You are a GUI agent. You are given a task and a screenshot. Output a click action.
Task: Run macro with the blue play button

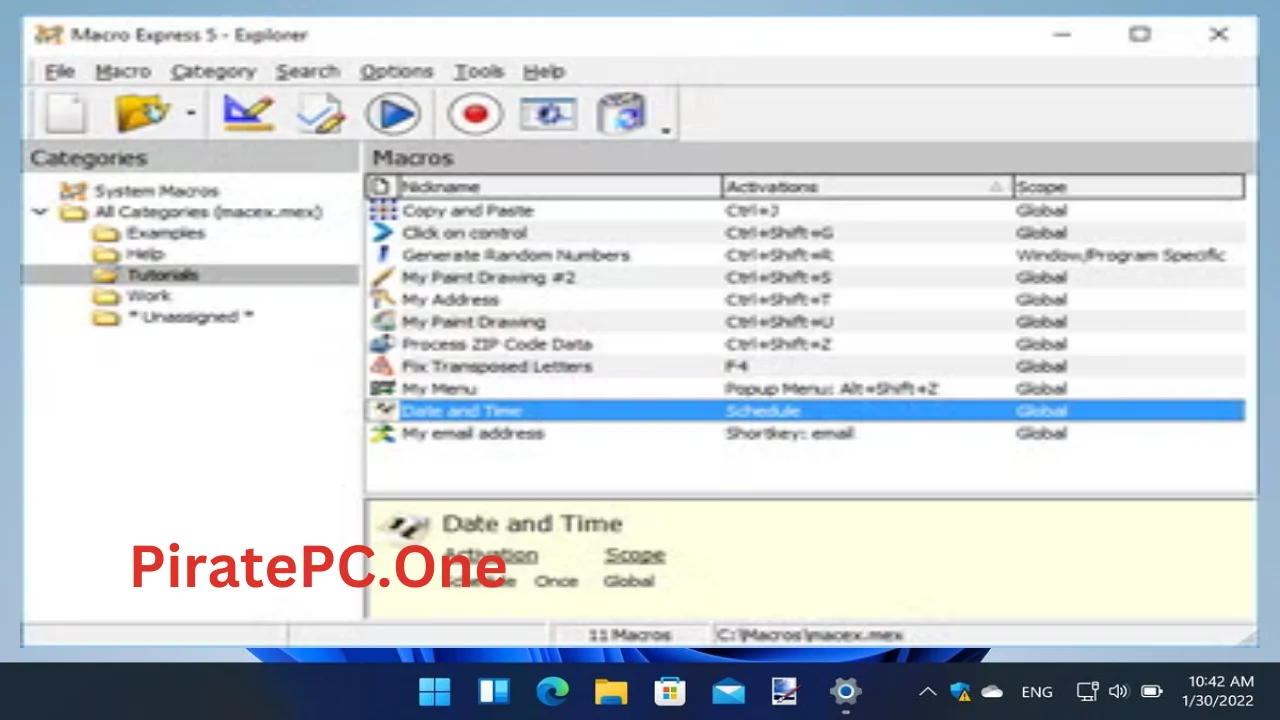click(x=393, y=114)
